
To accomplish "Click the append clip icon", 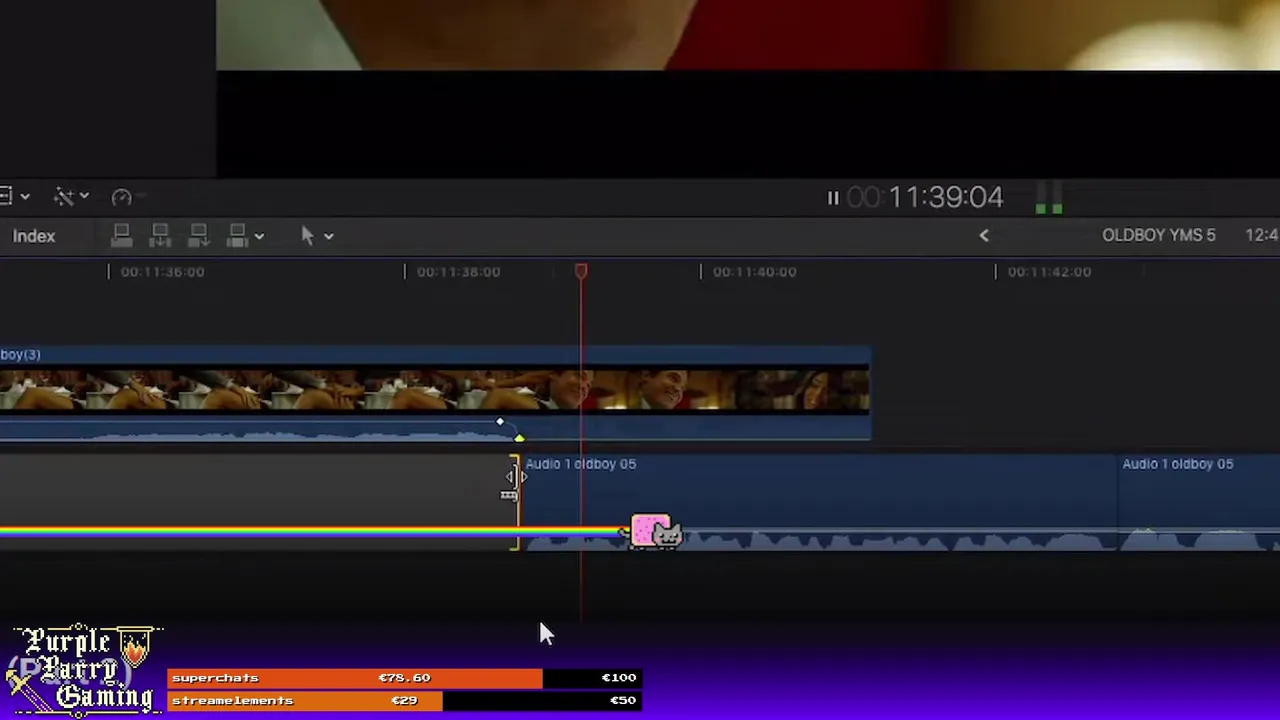I will [198, 236].
